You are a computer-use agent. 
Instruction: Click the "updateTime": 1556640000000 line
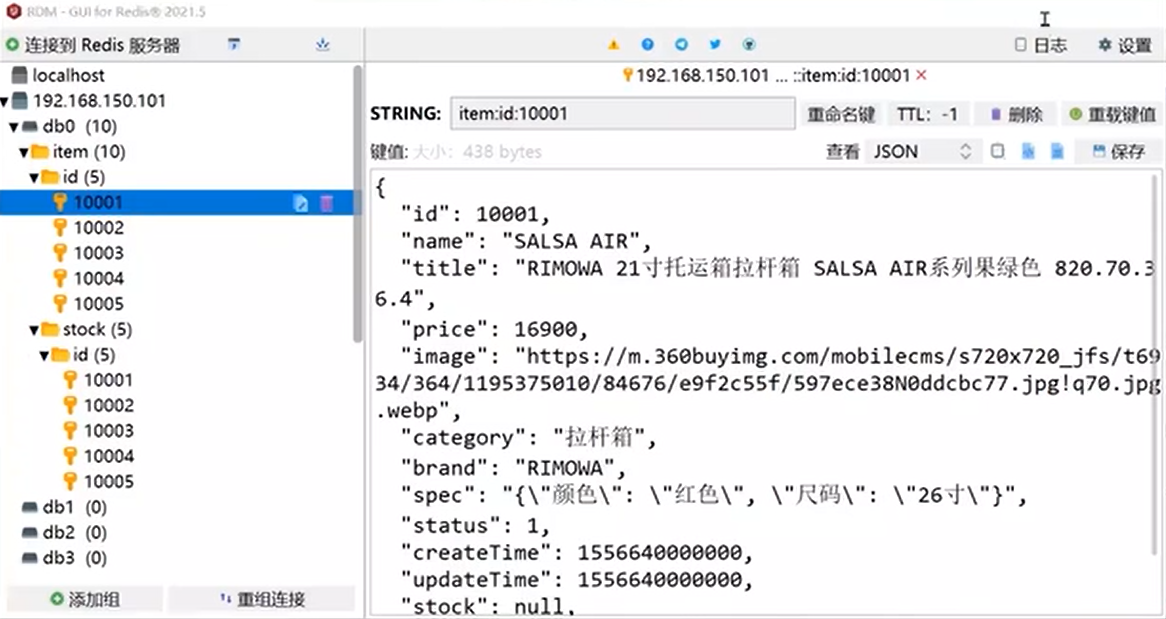577,580
